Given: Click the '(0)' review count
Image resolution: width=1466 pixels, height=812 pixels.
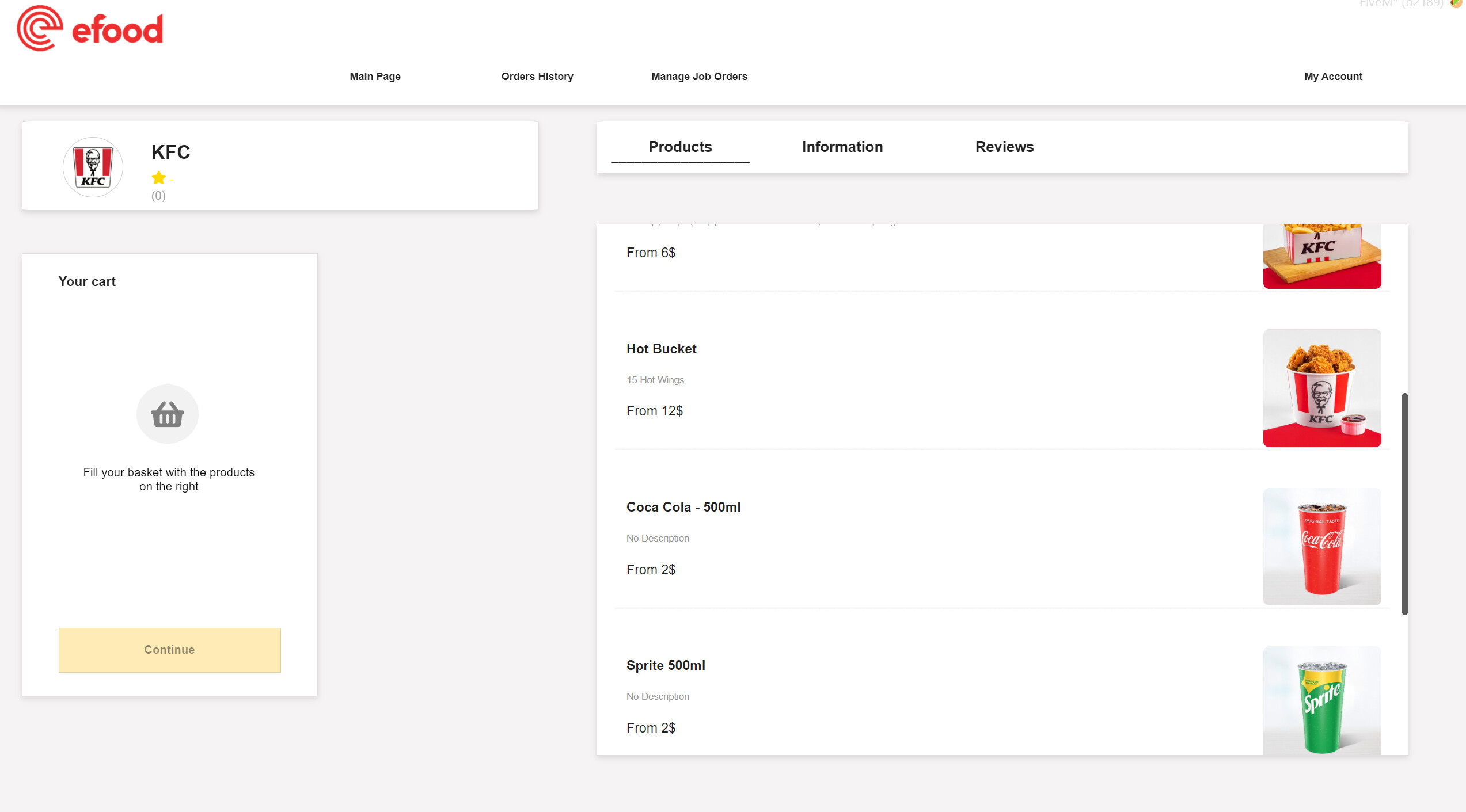Looking at the screenshot, I should click(158, 196).
